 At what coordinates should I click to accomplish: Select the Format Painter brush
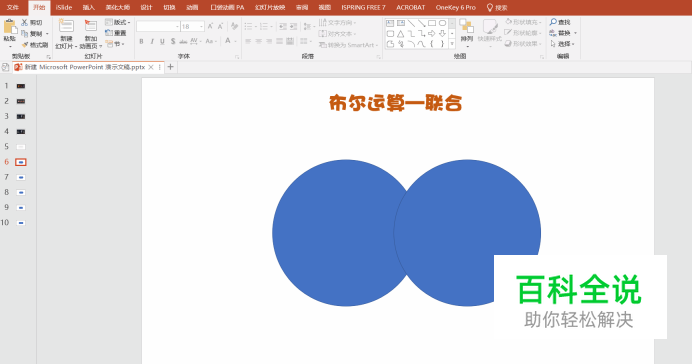coord(25,45)
